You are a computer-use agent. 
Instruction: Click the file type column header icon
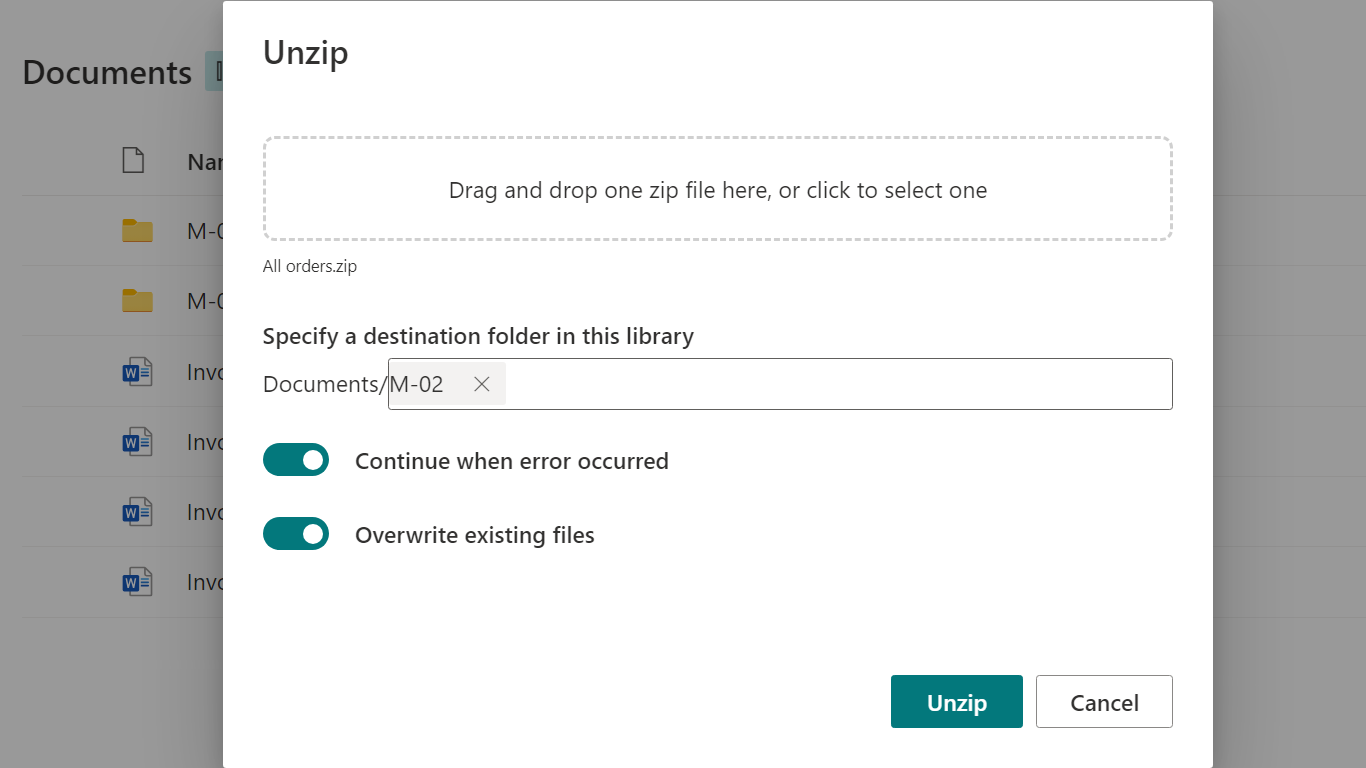coord(133,160)
